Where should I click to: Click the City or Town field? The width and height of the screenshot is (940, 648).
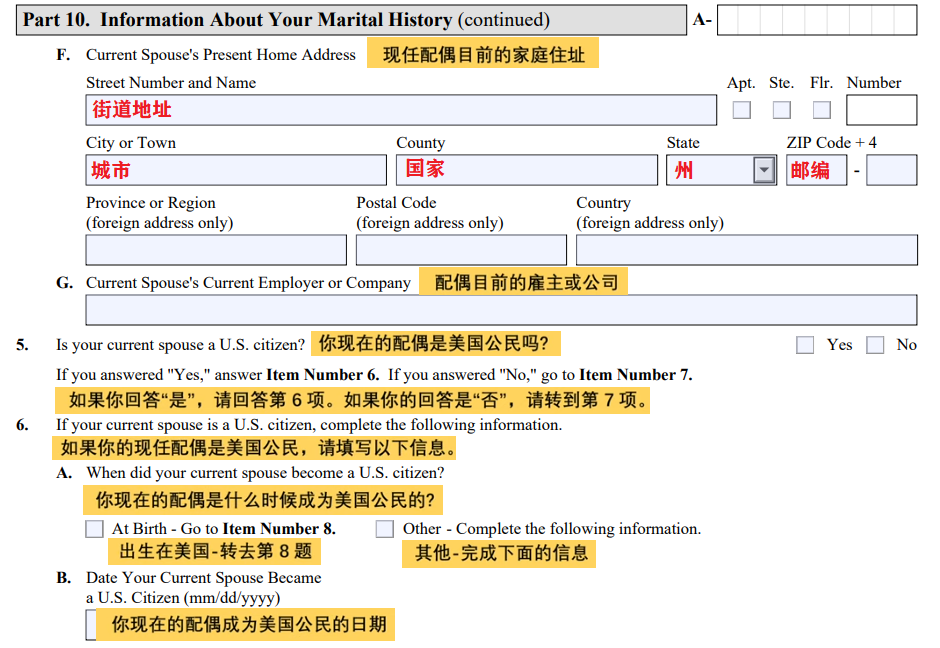pos(236,170)
